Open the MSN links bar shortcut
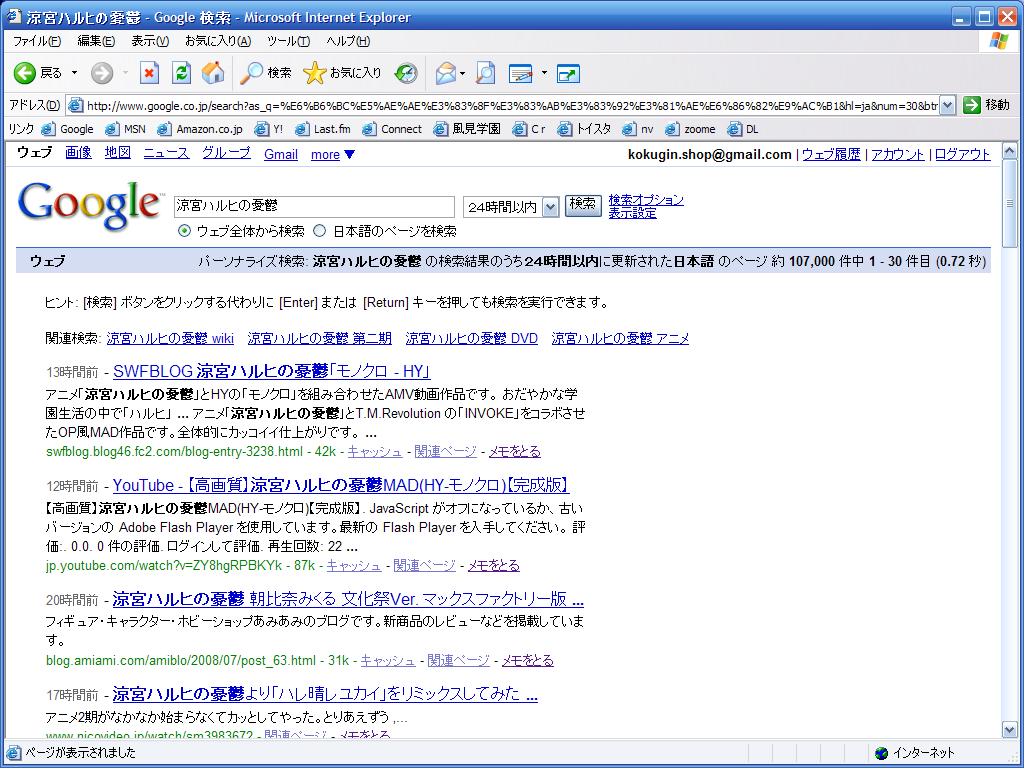 (x=125, y=129)
